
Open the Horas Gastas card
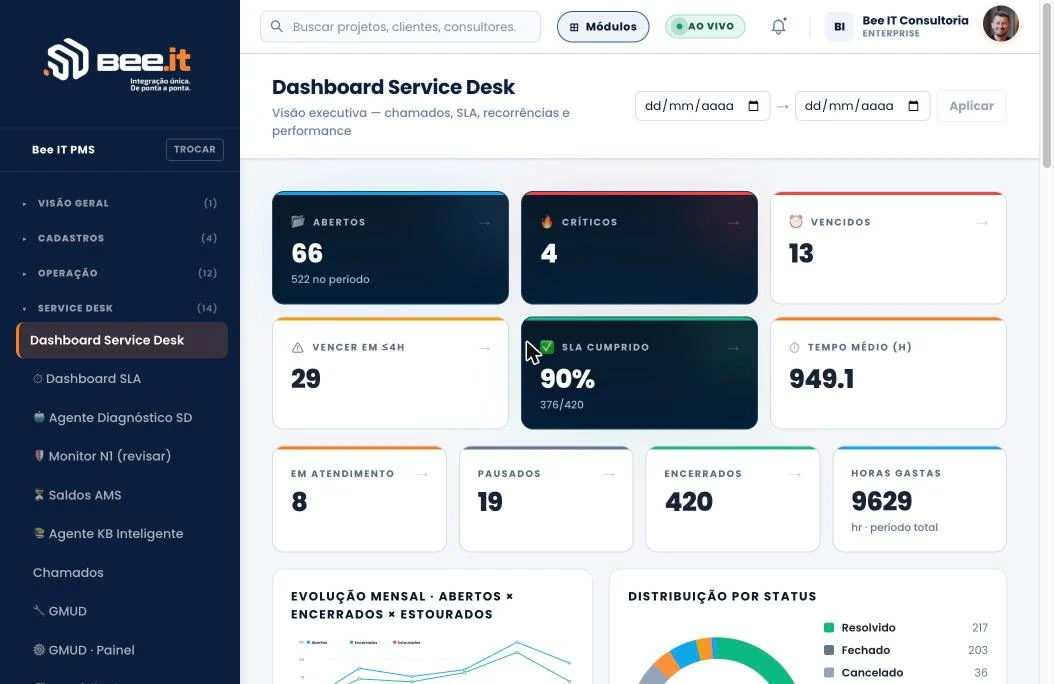point(920,499)
